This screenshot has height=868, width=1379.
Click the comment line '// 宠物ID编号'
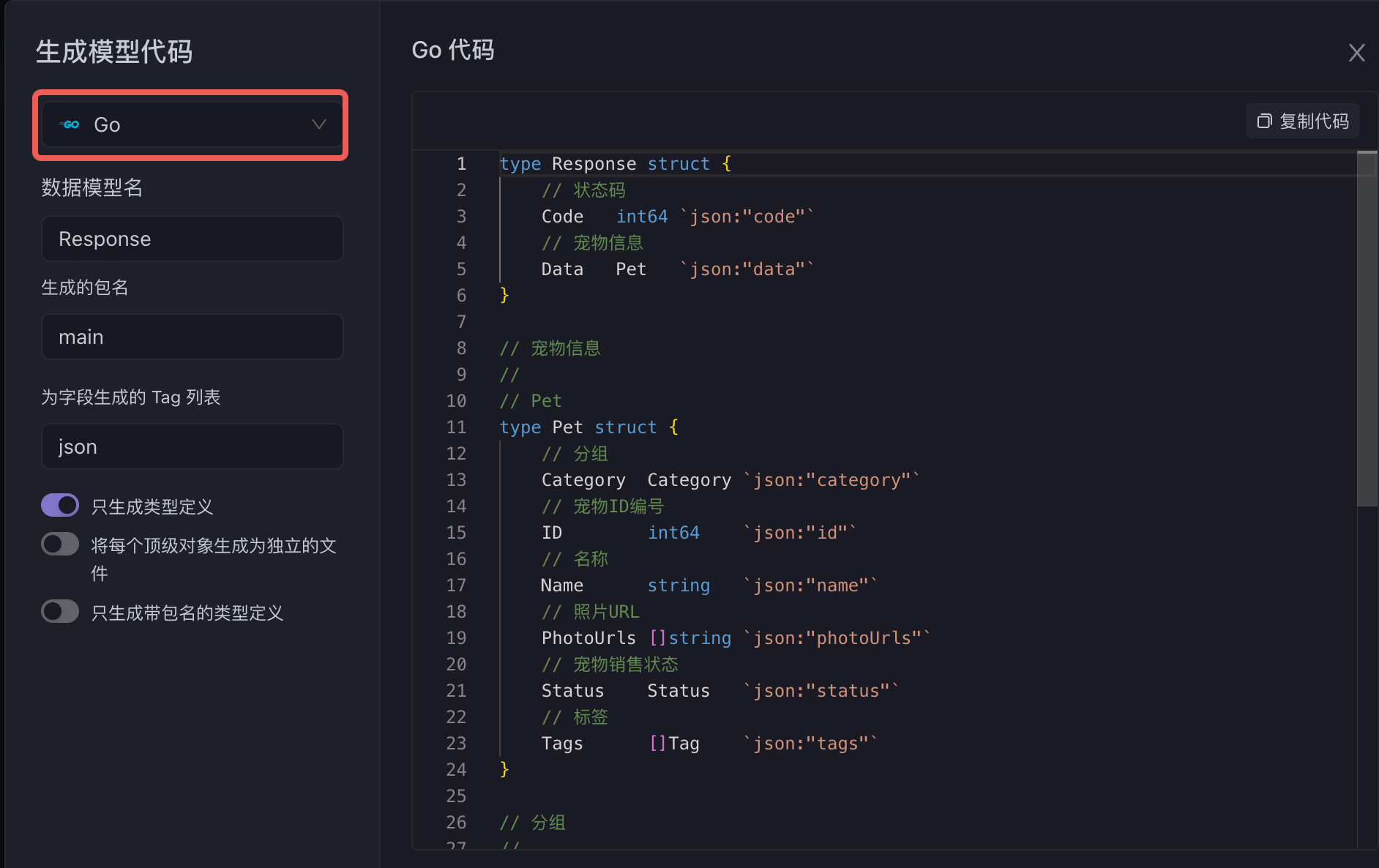tap(602, 506)
